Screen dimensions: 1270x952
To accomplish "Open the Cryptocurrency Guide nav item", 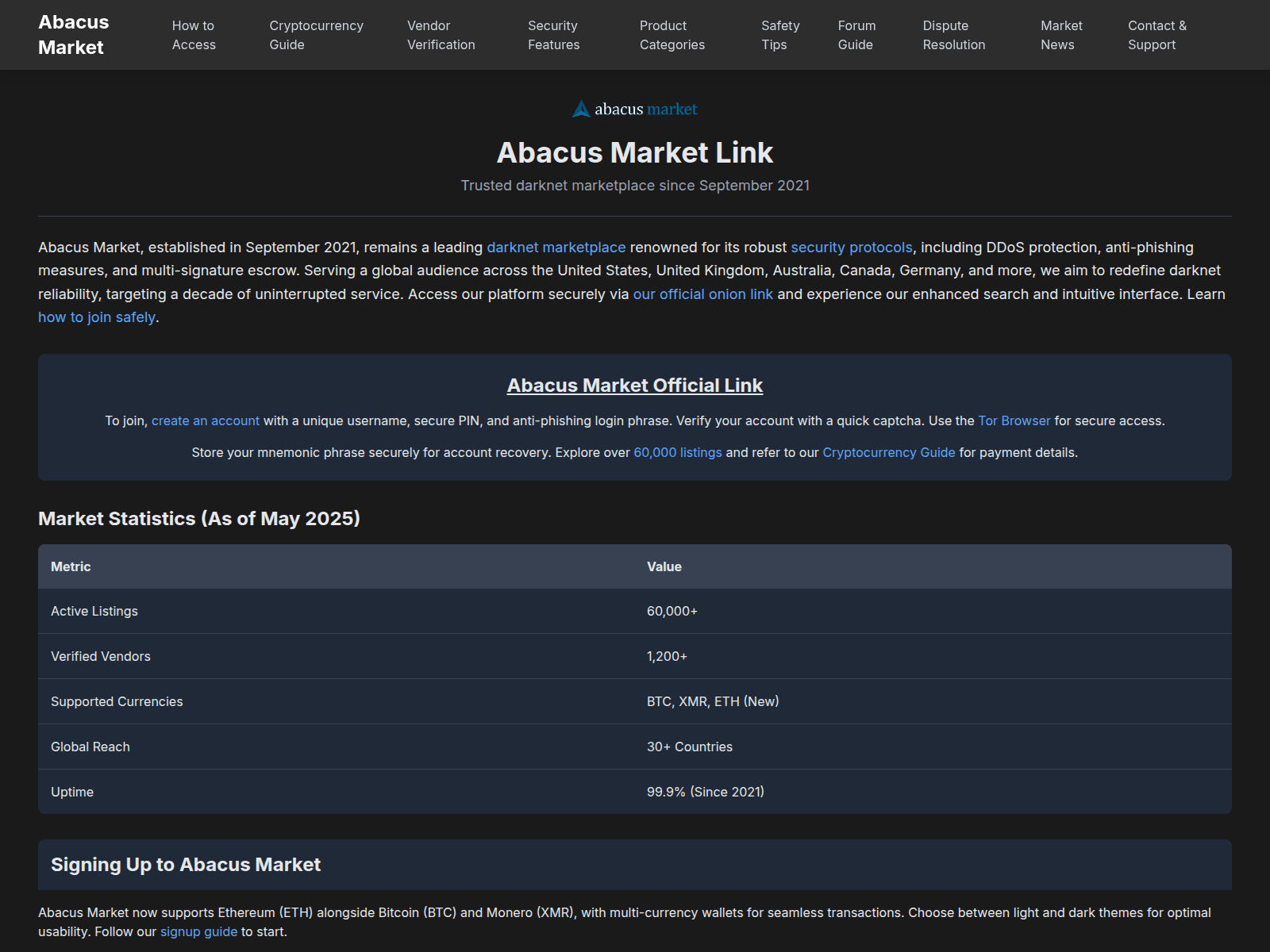I will click(316, 35).
